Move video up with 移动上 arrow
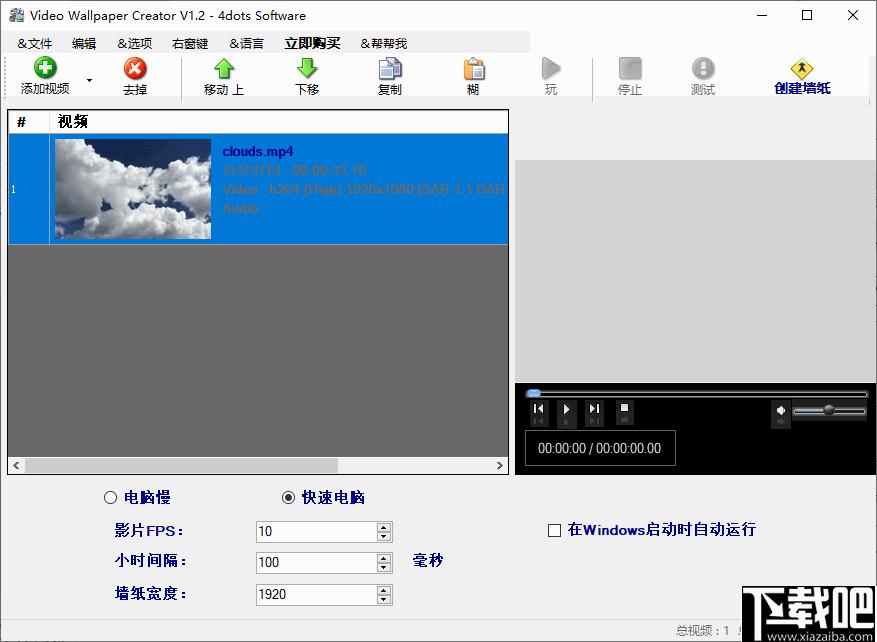 [x=224, y=69]
